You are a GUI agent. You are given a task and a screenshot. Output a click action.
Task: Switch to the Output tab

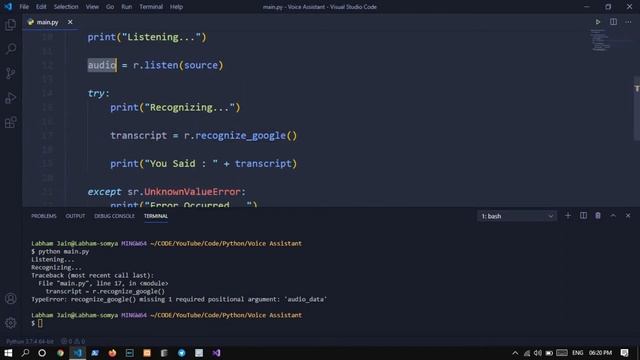(x=76, y=216)
